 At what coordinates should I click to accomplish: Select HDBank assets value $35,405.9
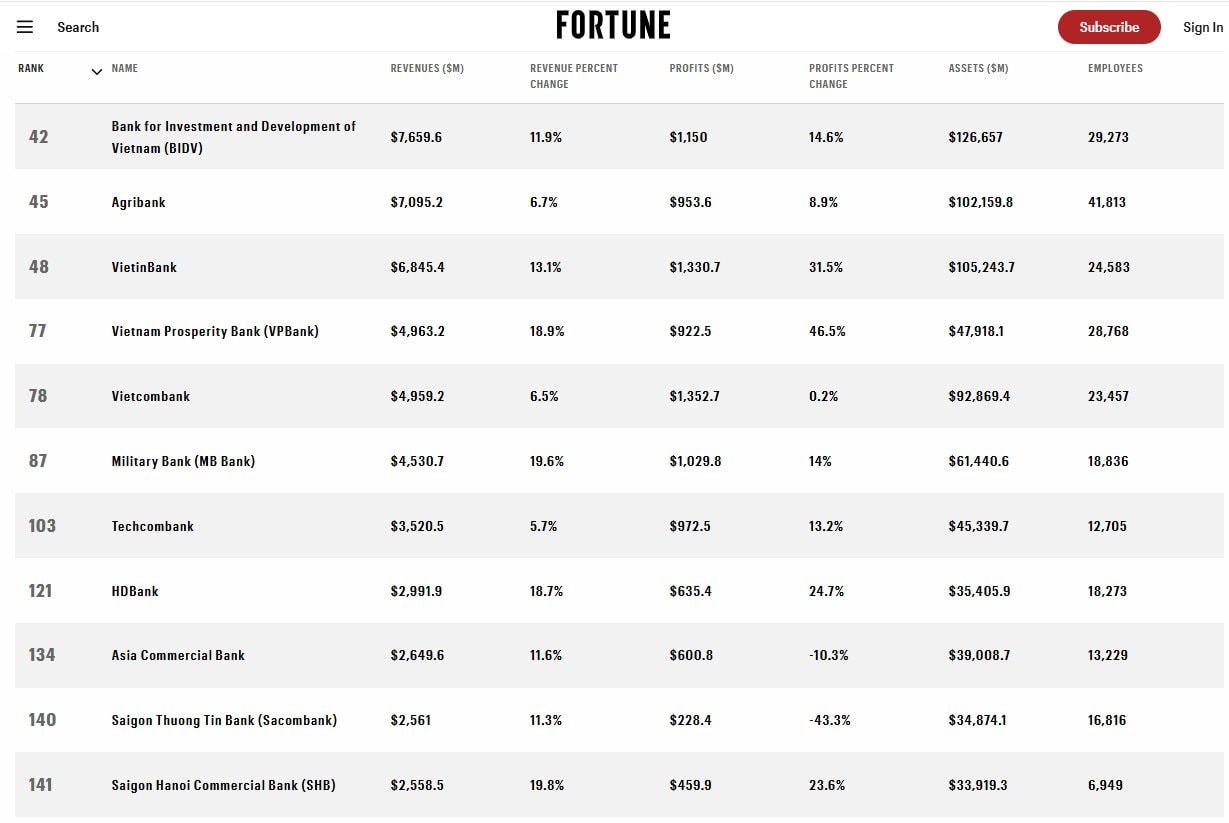pos(979,591)
